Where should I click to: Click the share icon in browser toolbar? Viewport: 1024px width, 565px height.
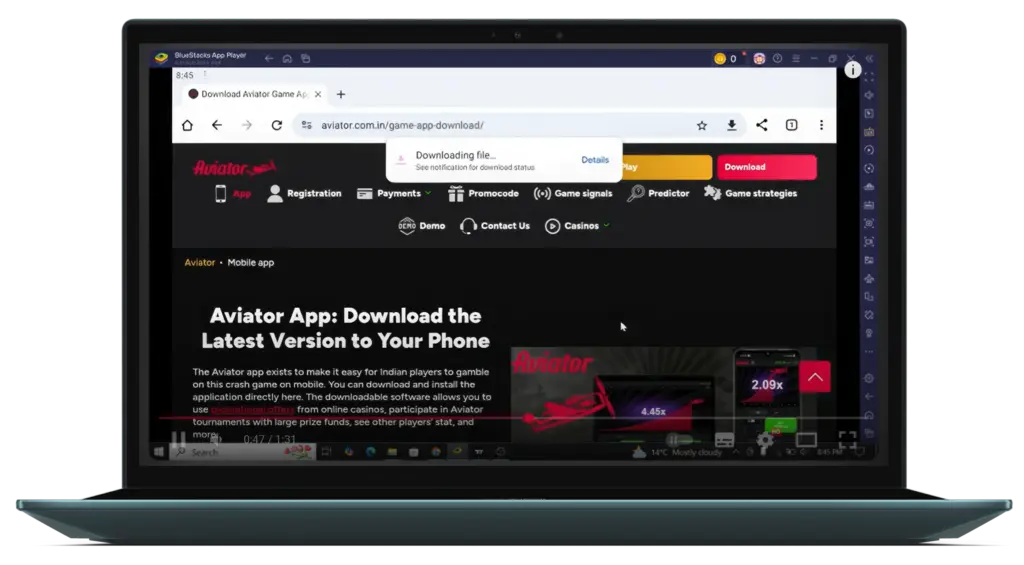click(762, 125)
